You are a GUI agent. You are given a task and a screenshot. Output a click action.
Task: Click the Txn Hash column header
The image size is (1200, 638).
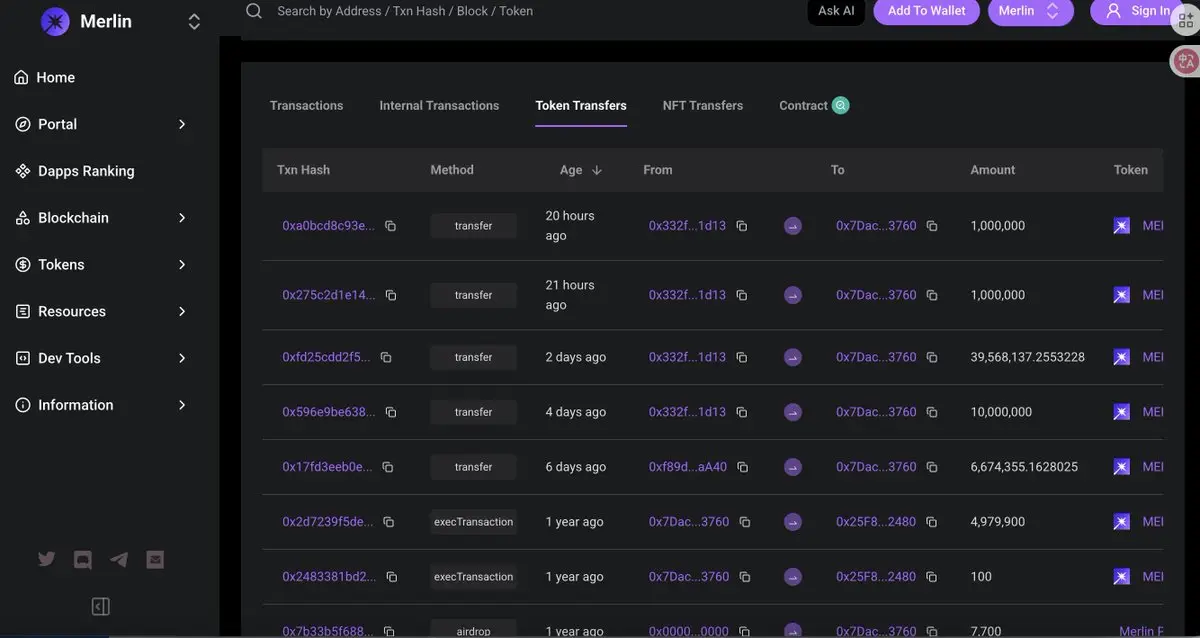pyautogui.click(x=303, y=170)
